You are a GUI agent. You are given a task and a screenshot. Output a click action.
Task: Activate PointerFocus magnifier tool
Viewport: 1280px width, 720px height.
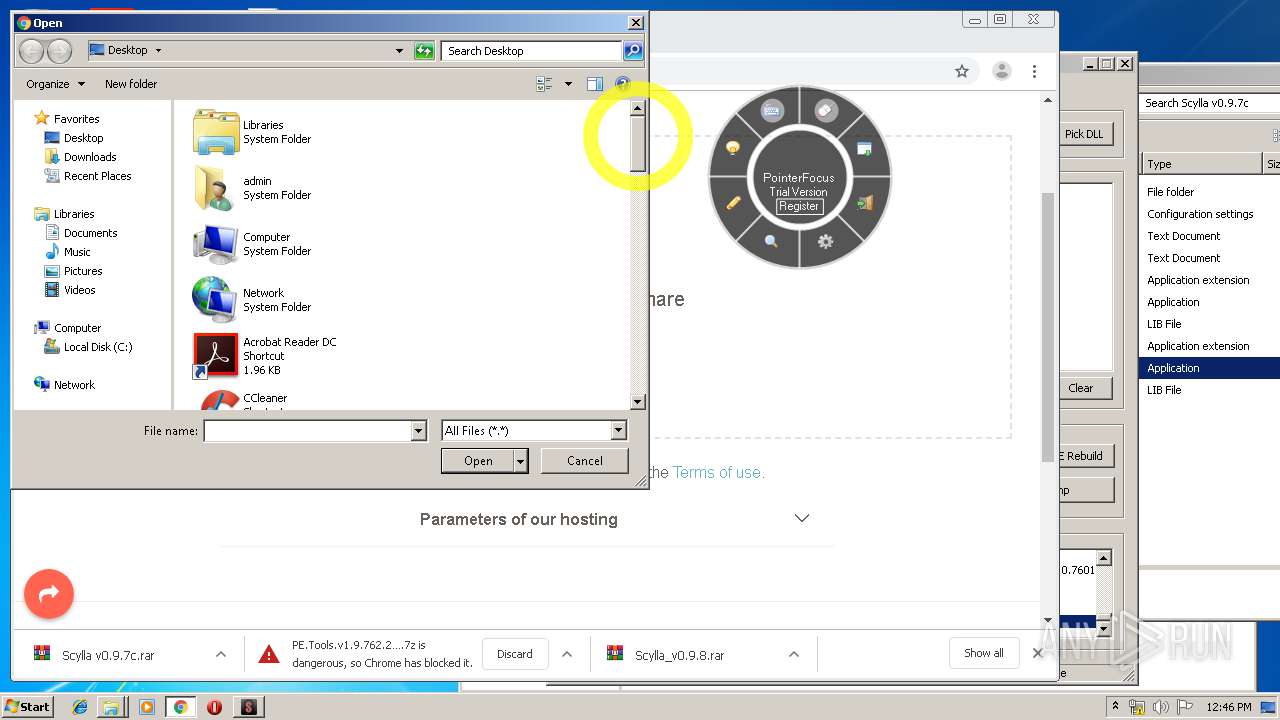tap(771, 241)
